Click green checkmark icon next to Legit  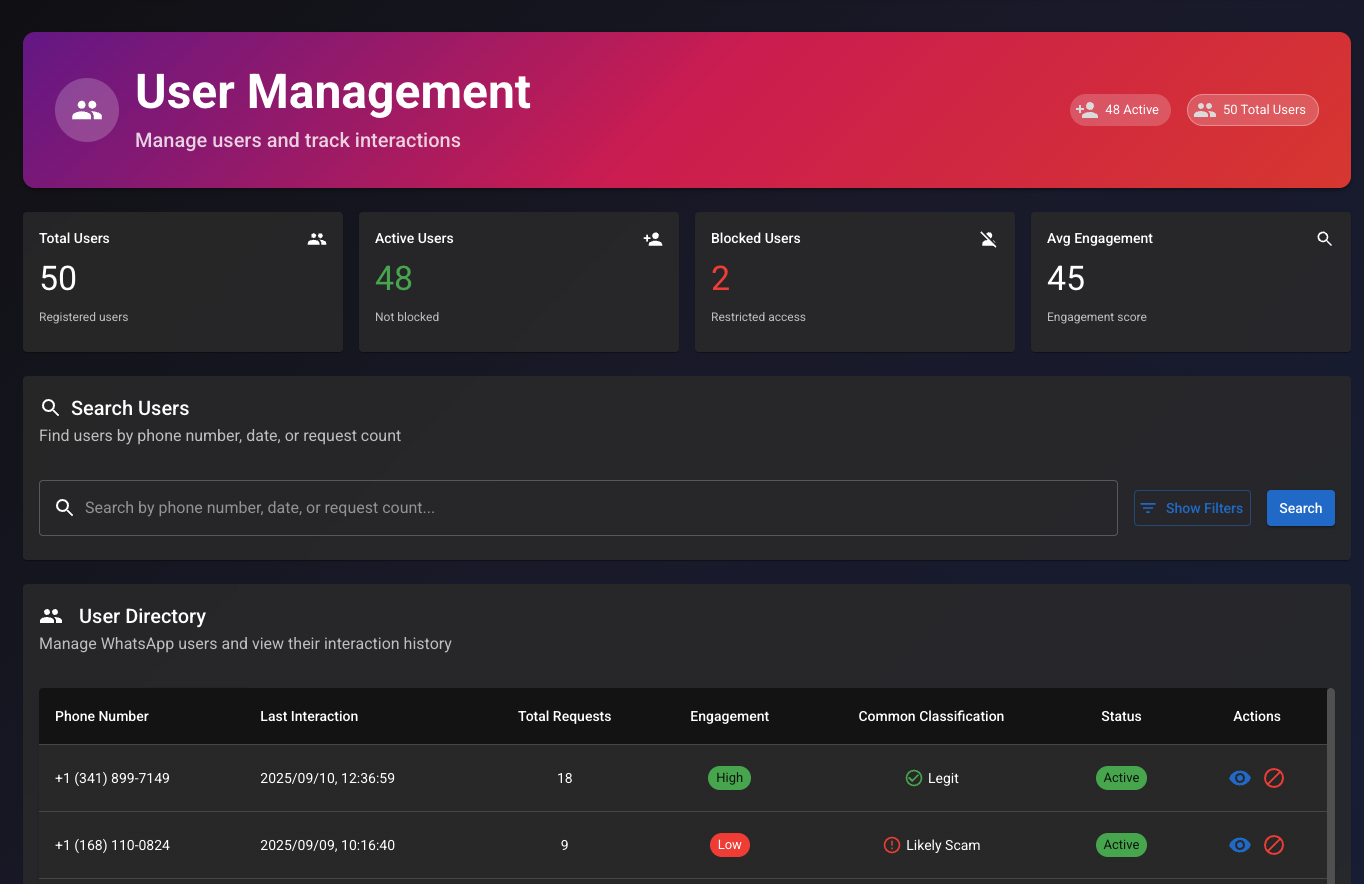[x=913, y=778]
